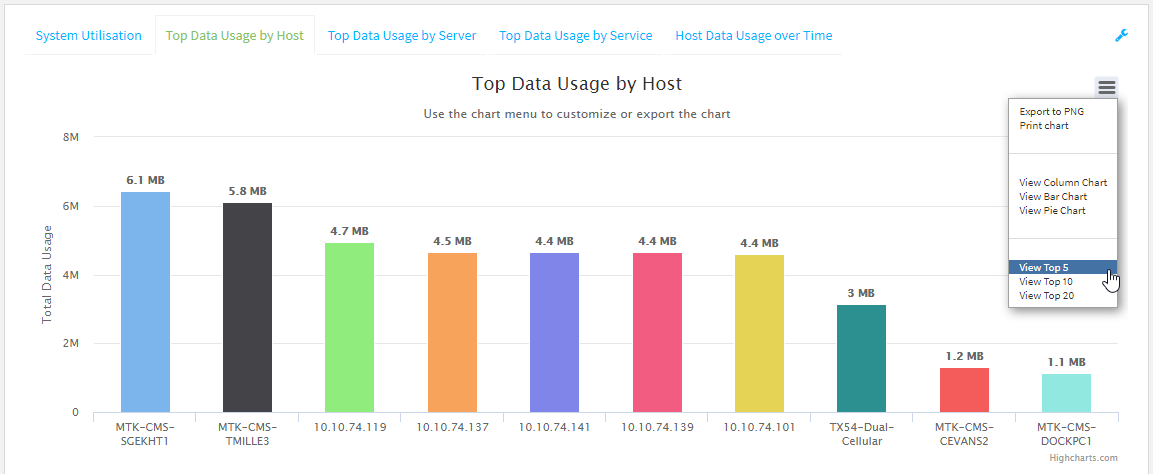Choose View Column Chart option
Viewport: 1153px width, 474px height.
tap(1063, 183)
